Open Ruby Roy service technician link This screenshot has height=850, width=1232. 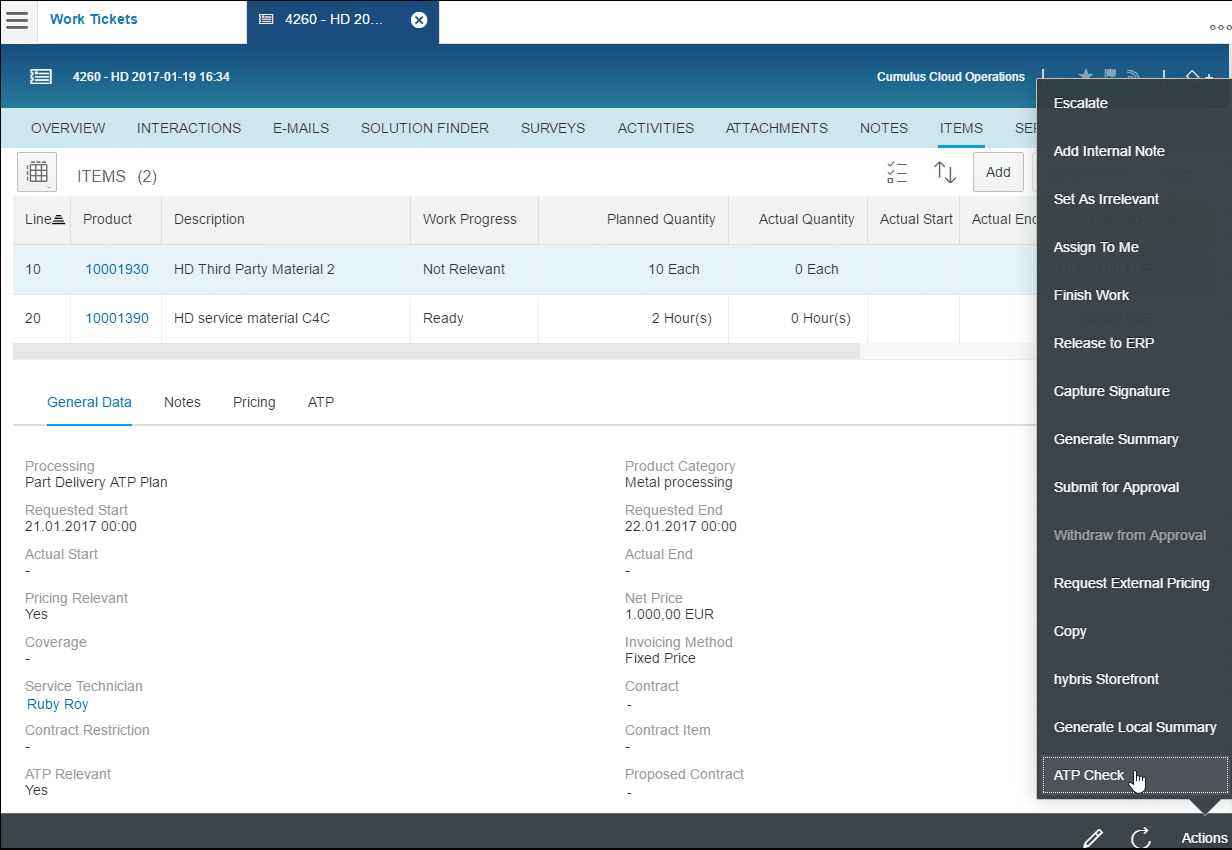point(58,704)
